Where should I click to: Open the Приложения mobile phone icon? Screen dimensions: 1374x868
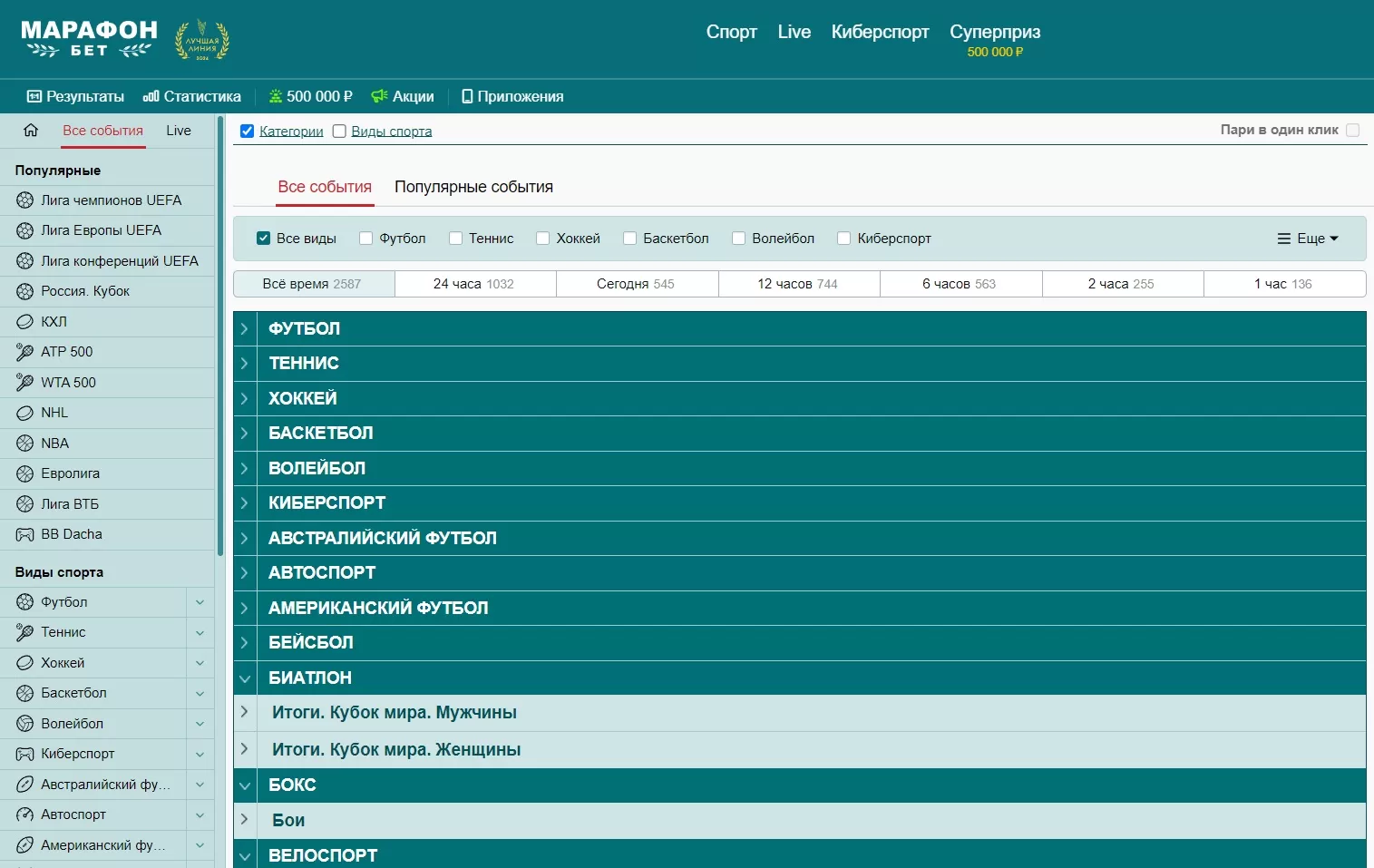(467, 96)
